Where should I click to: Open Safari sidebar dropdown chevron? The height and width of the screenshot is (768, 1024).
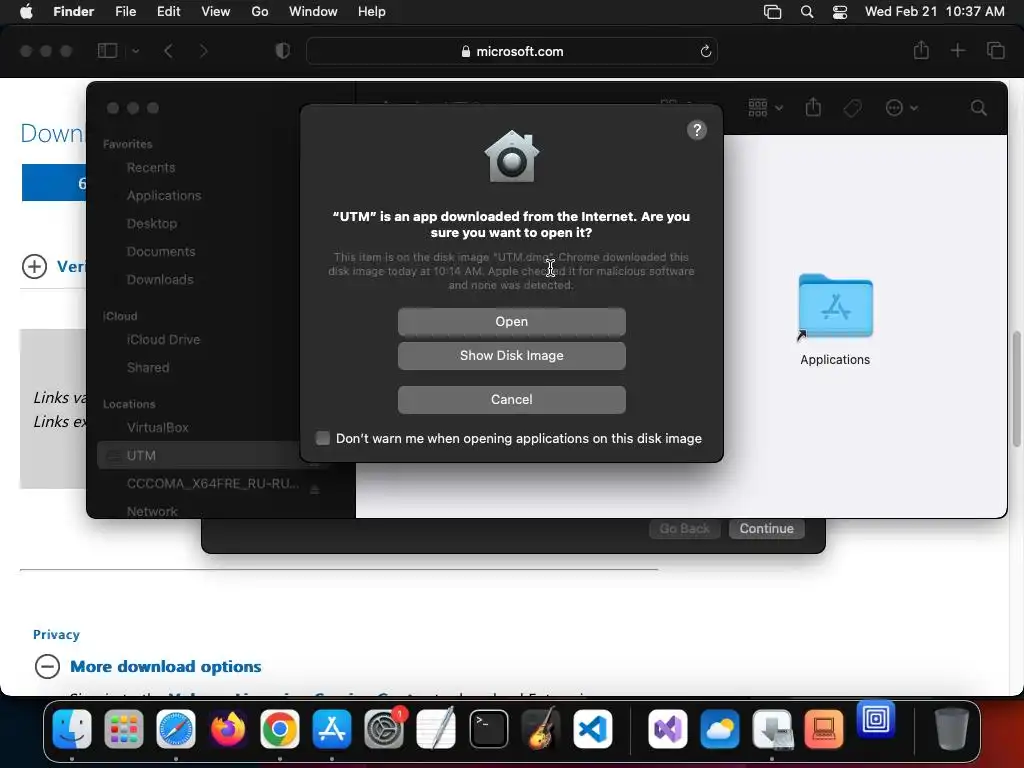pos(135,51)
